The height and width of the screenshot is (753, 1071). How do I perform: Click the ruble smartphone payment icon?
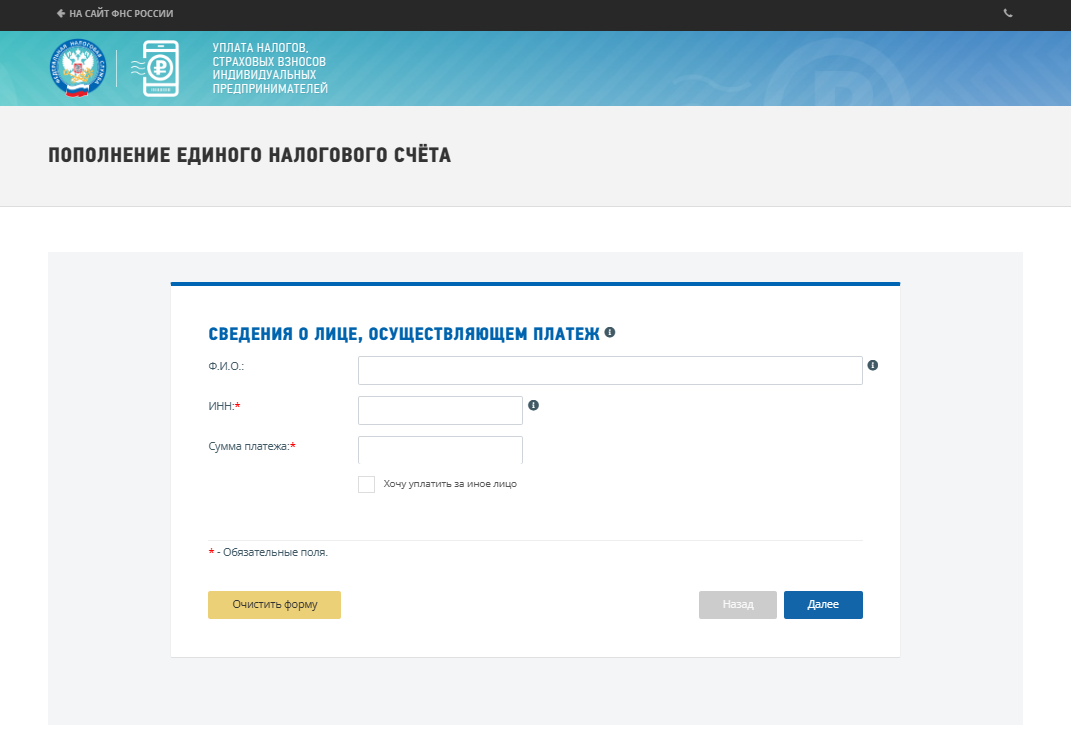click(161, 69)
